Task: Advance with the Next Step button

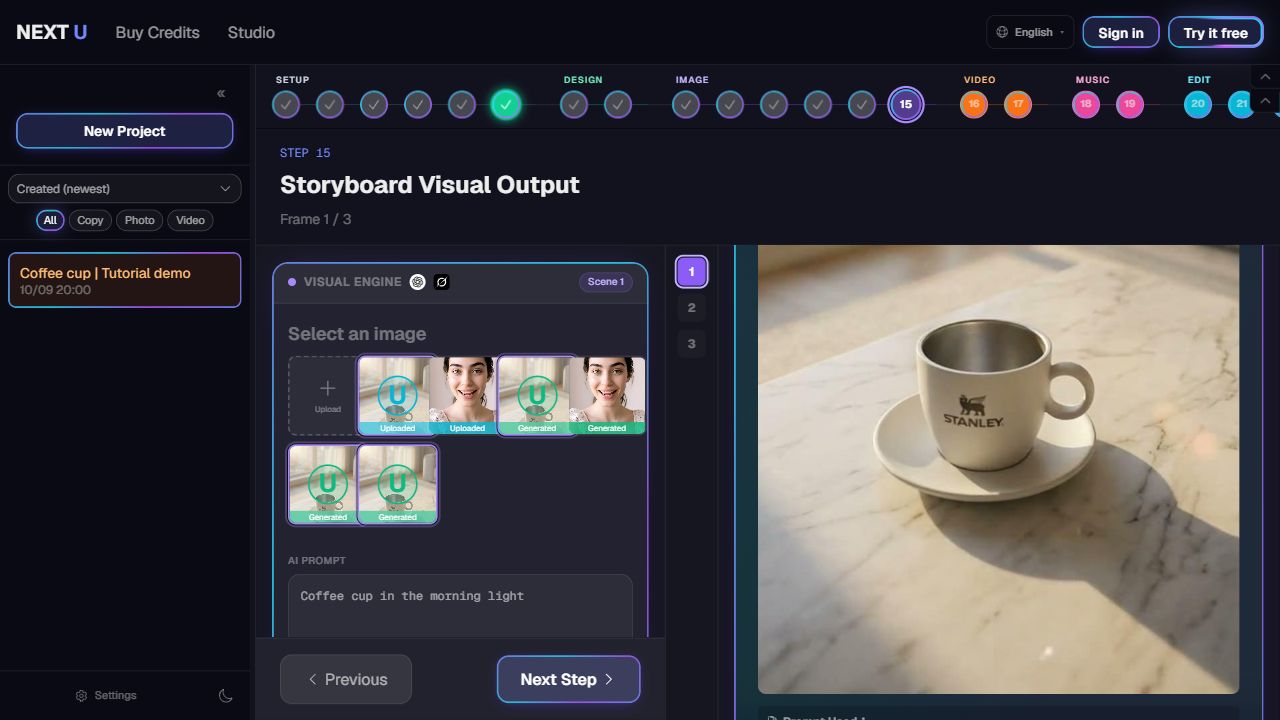Action: tap(568, 679)
